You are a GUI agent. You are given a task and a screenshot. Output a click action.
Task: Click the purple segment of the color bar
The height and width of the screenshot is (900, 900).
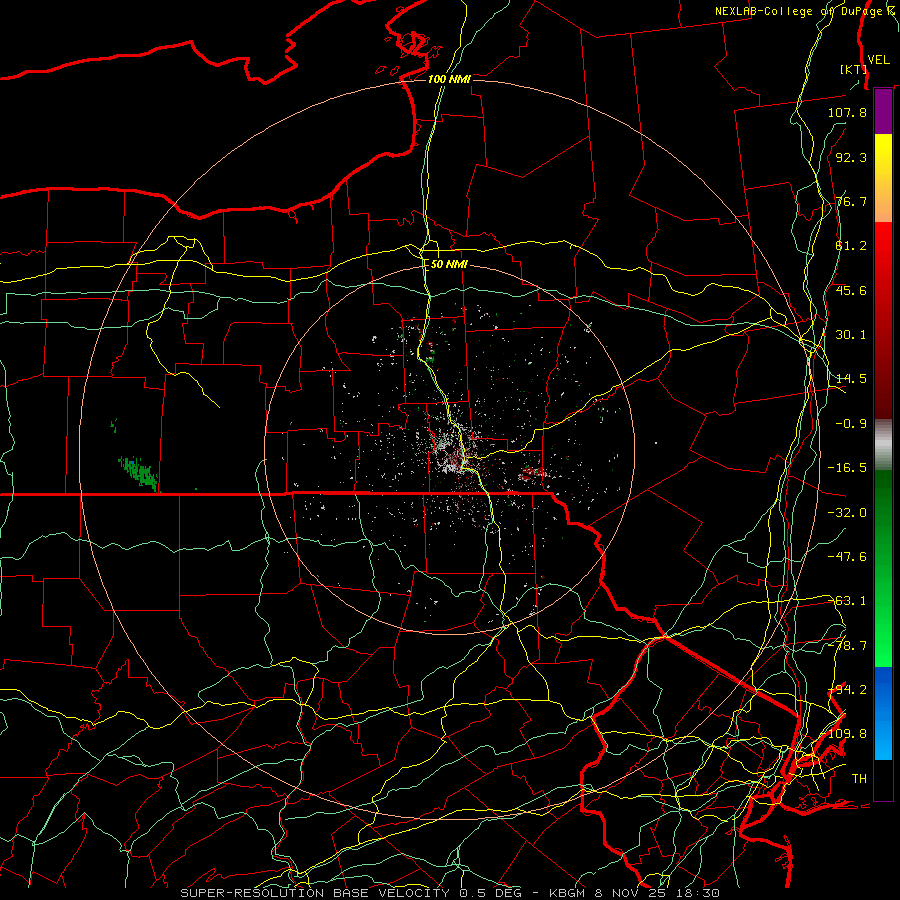click(883, 112)
